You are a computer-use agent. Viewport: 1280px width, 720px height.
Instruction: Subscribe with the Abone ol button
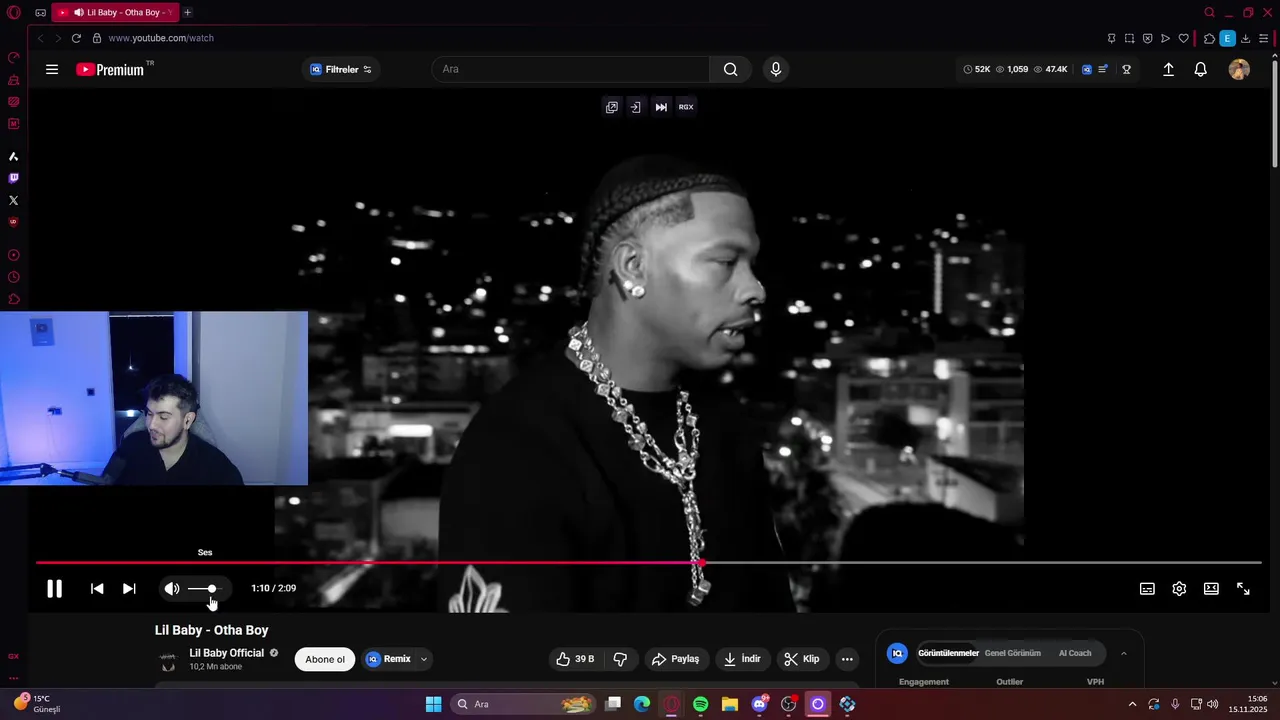(x=325, y=659)
